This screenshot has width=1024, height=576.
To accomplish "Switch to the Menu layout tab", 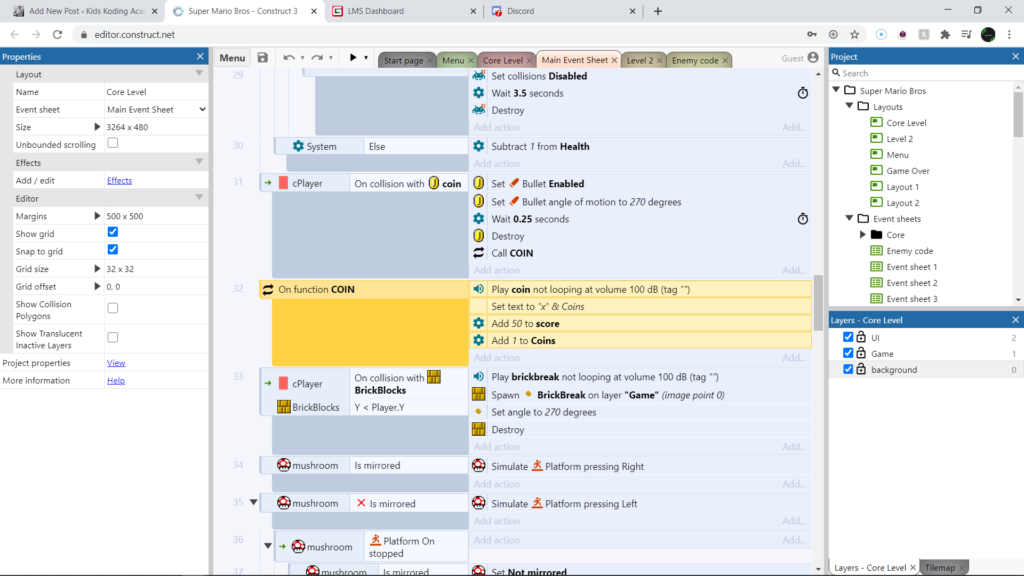I will click(453, 60).
